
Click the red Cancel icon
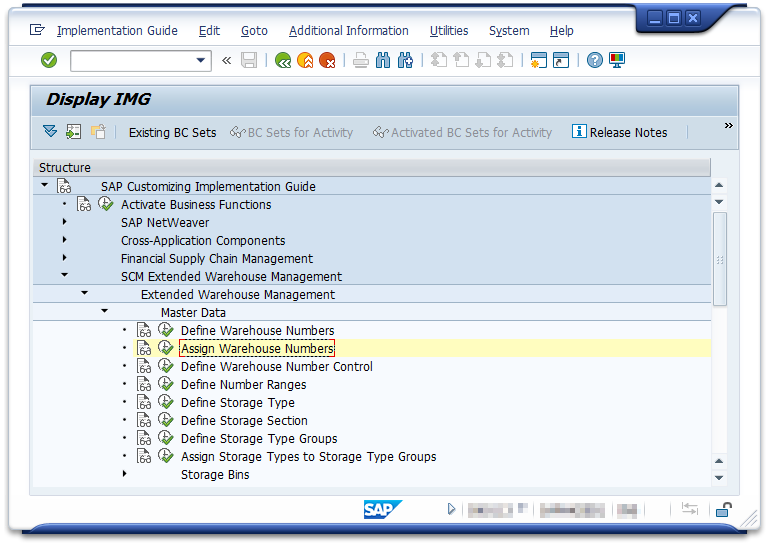coord(327,61)
